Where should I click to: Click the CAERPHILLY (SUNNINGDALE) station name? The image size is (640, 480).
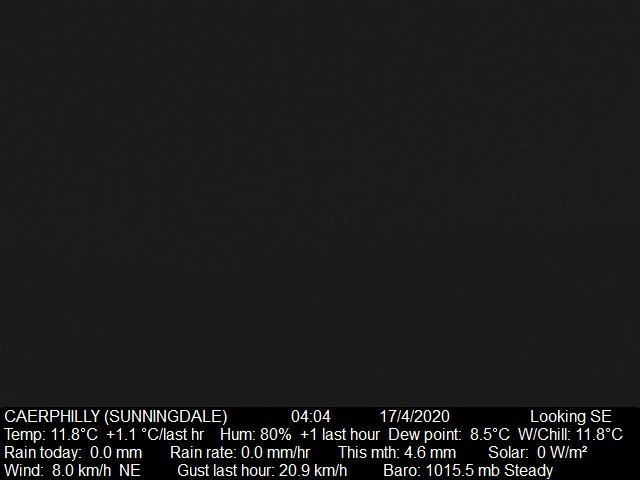pos(116,417)
